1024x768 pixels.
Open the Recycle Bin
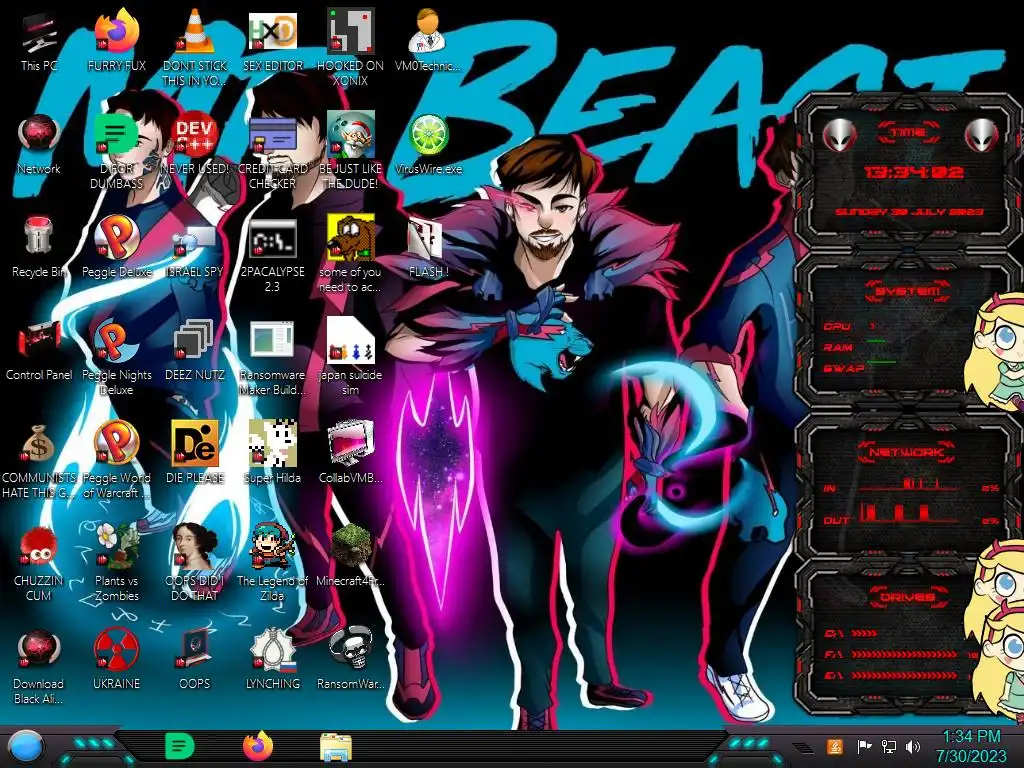(x=39, y=236)
